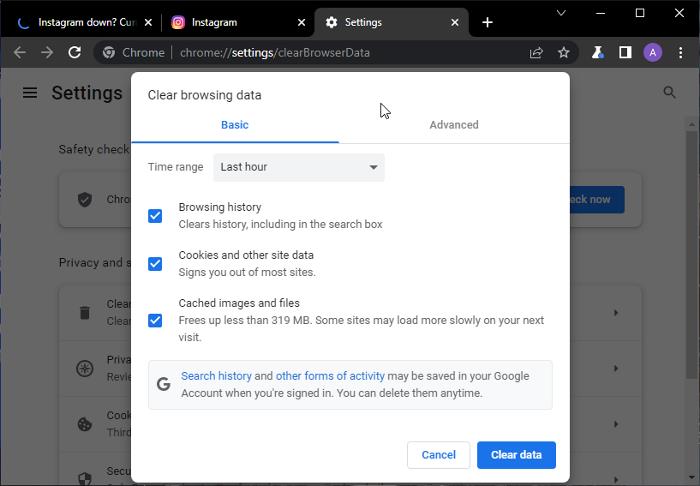Click the search settings magnifier icon
This screenshot has height=486, width=700.
(669, 93)
